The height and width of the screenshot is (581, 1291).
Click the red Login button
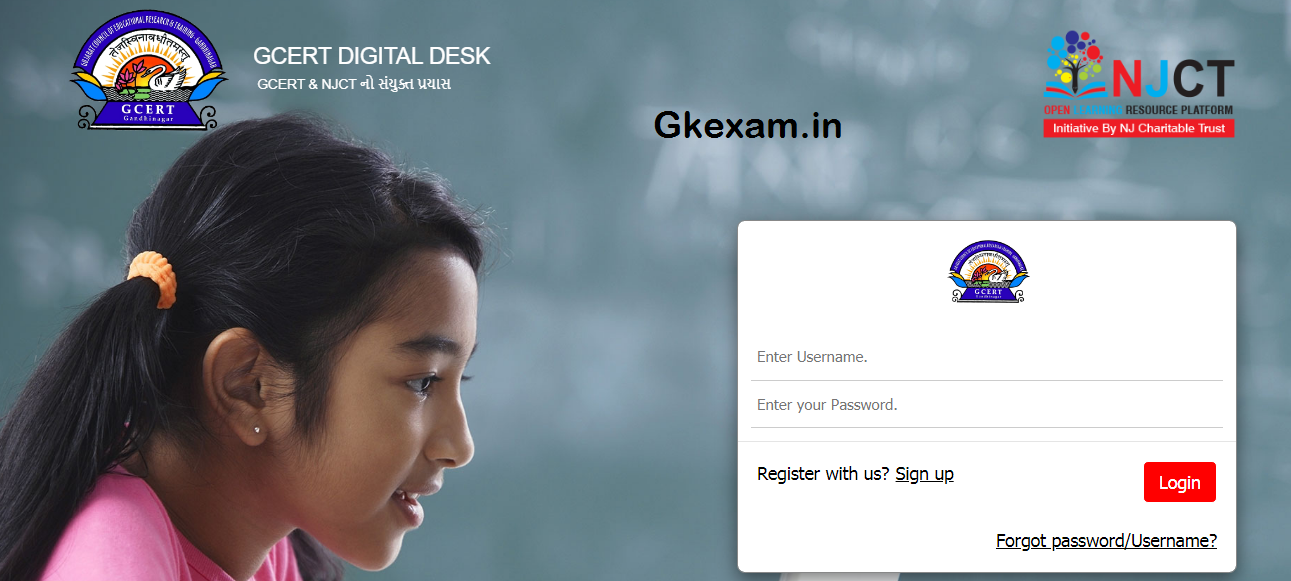point(1180,482)
